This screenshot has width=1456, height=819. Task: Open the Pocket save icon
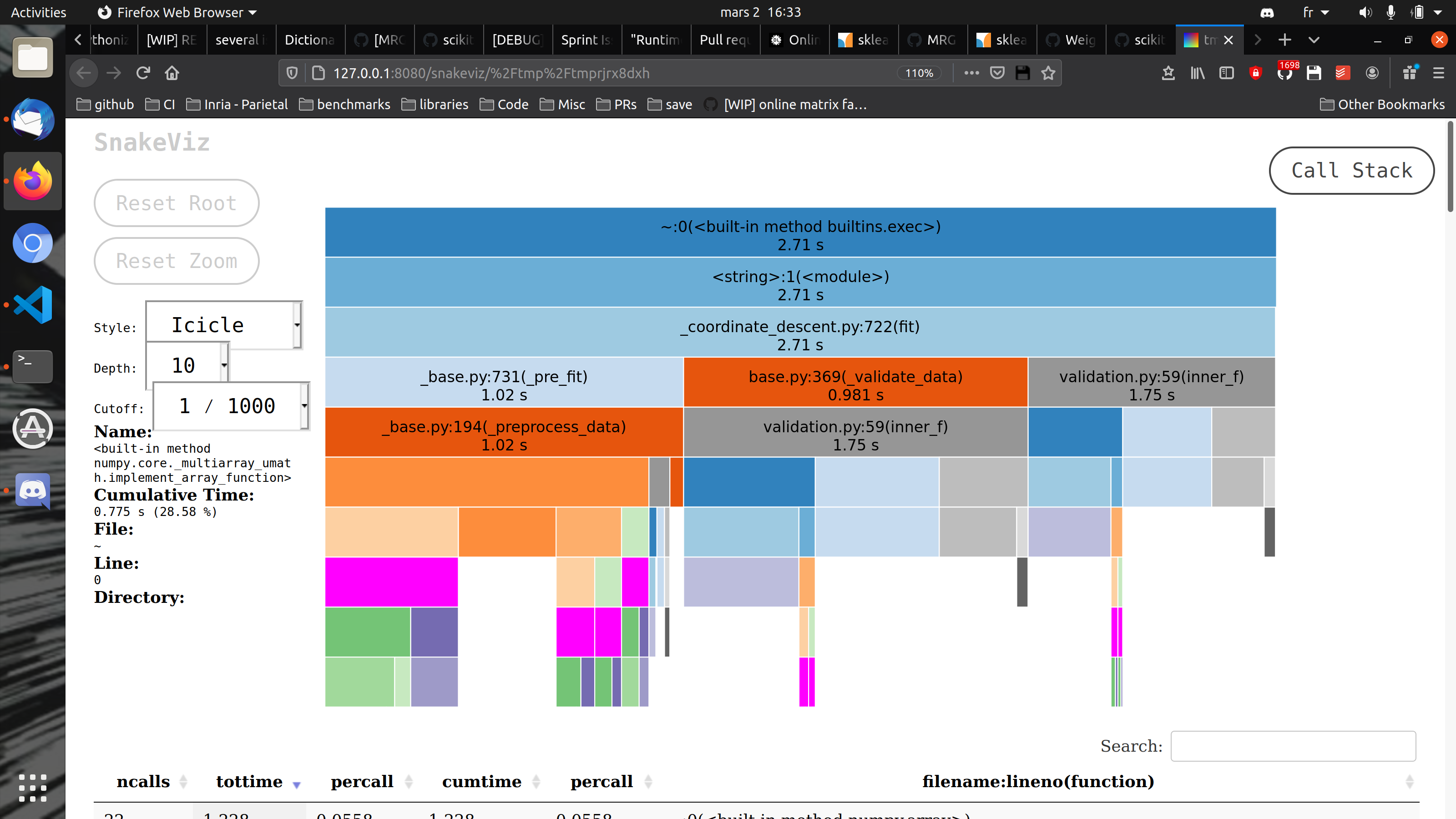pos(997,73)
